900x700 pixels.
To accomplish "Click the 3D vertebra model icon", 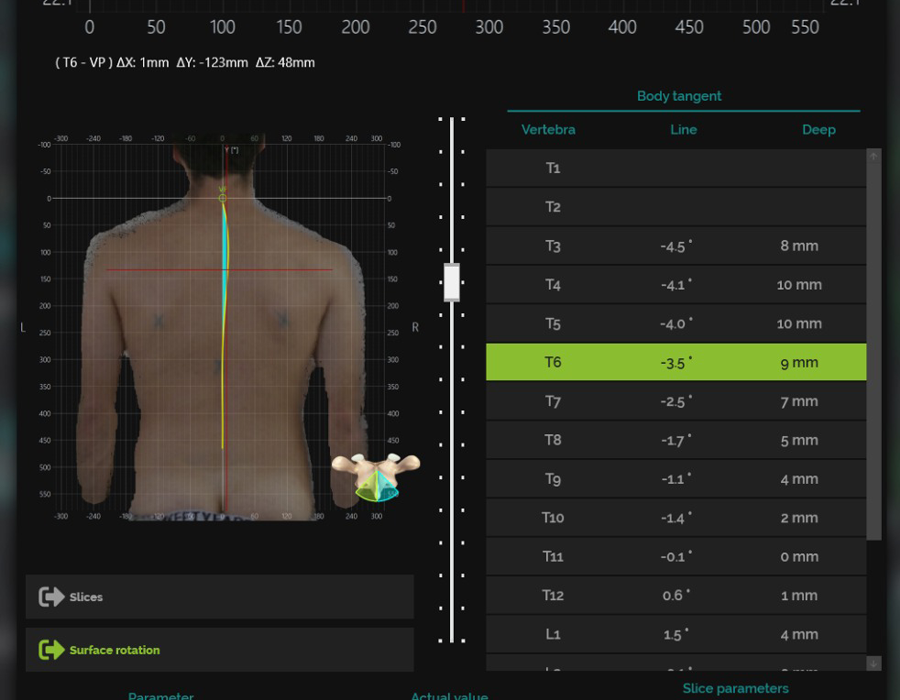I will click(375, 476).
